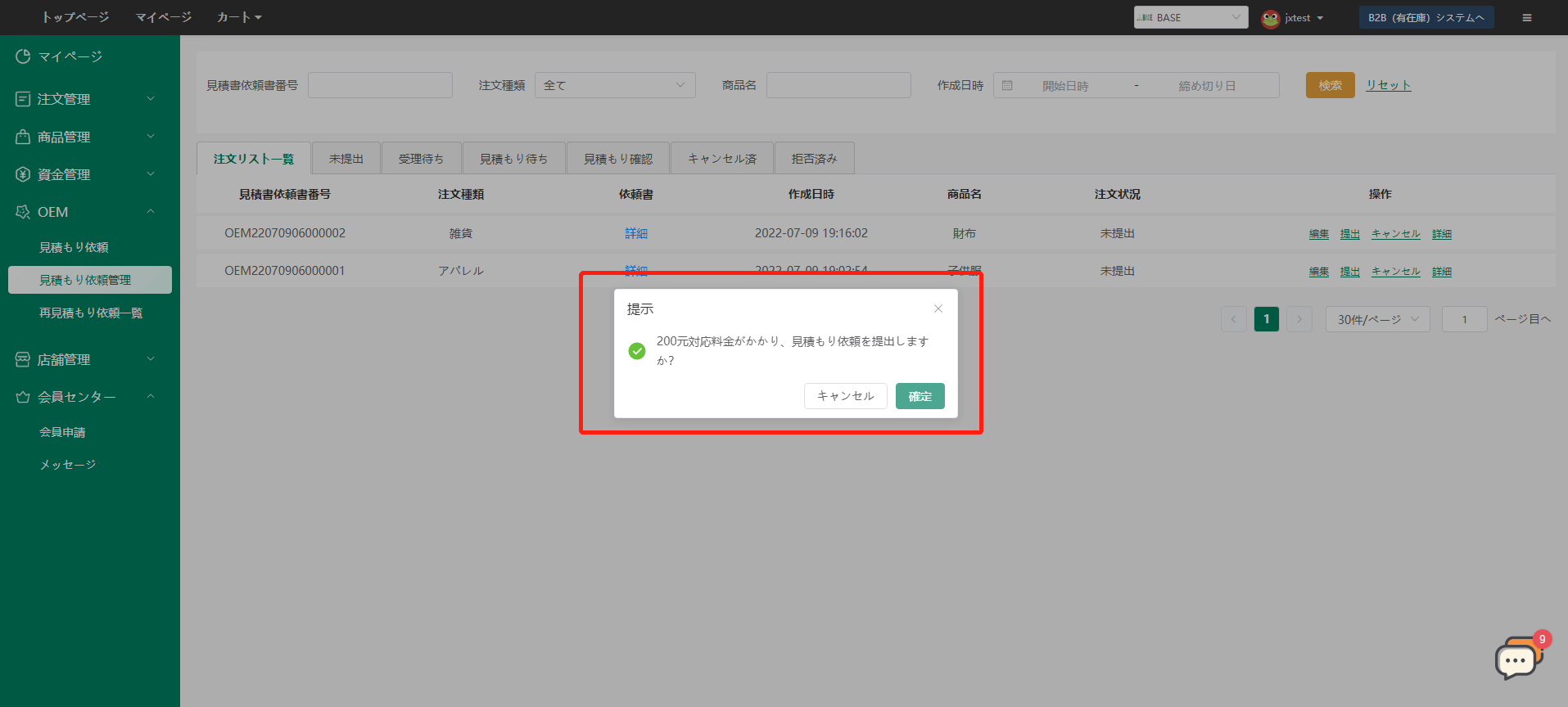The height and width of the screenshot is (707, 1568).
Task: Click 提出 for order OEM22070906000001
Action: pyautogui.click(x=1350, y=272)
